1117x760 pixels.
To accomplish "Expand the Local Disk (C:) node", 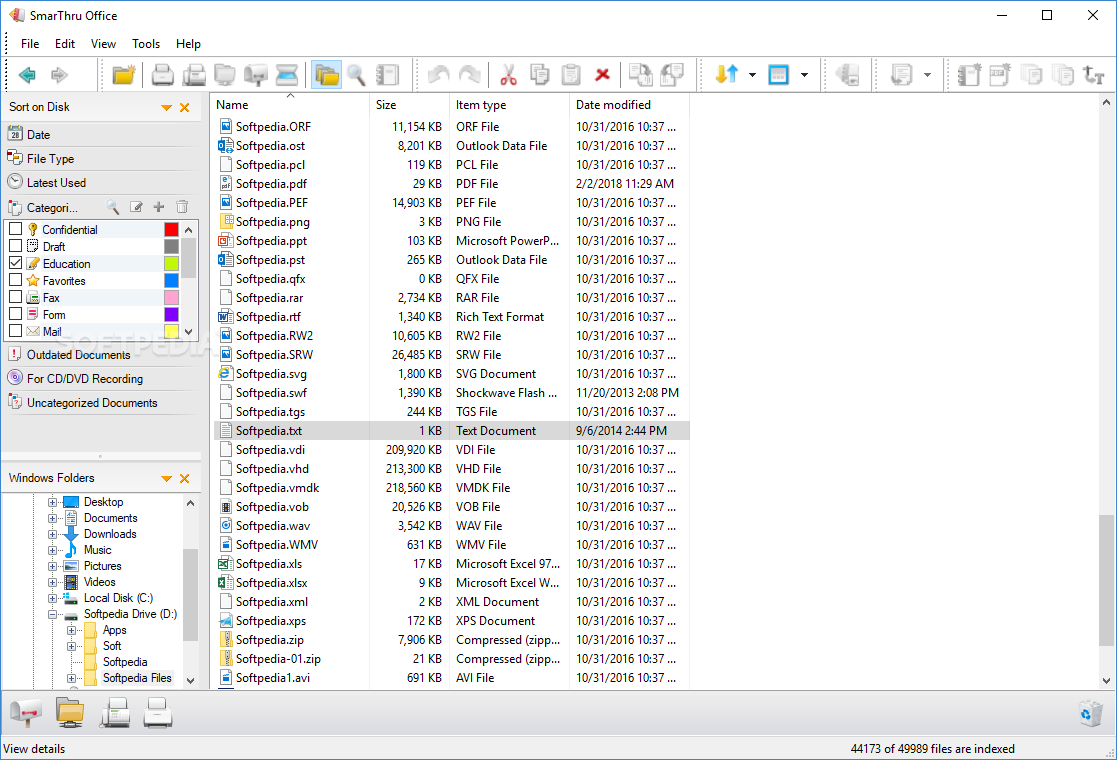I will tap(52, 598).
